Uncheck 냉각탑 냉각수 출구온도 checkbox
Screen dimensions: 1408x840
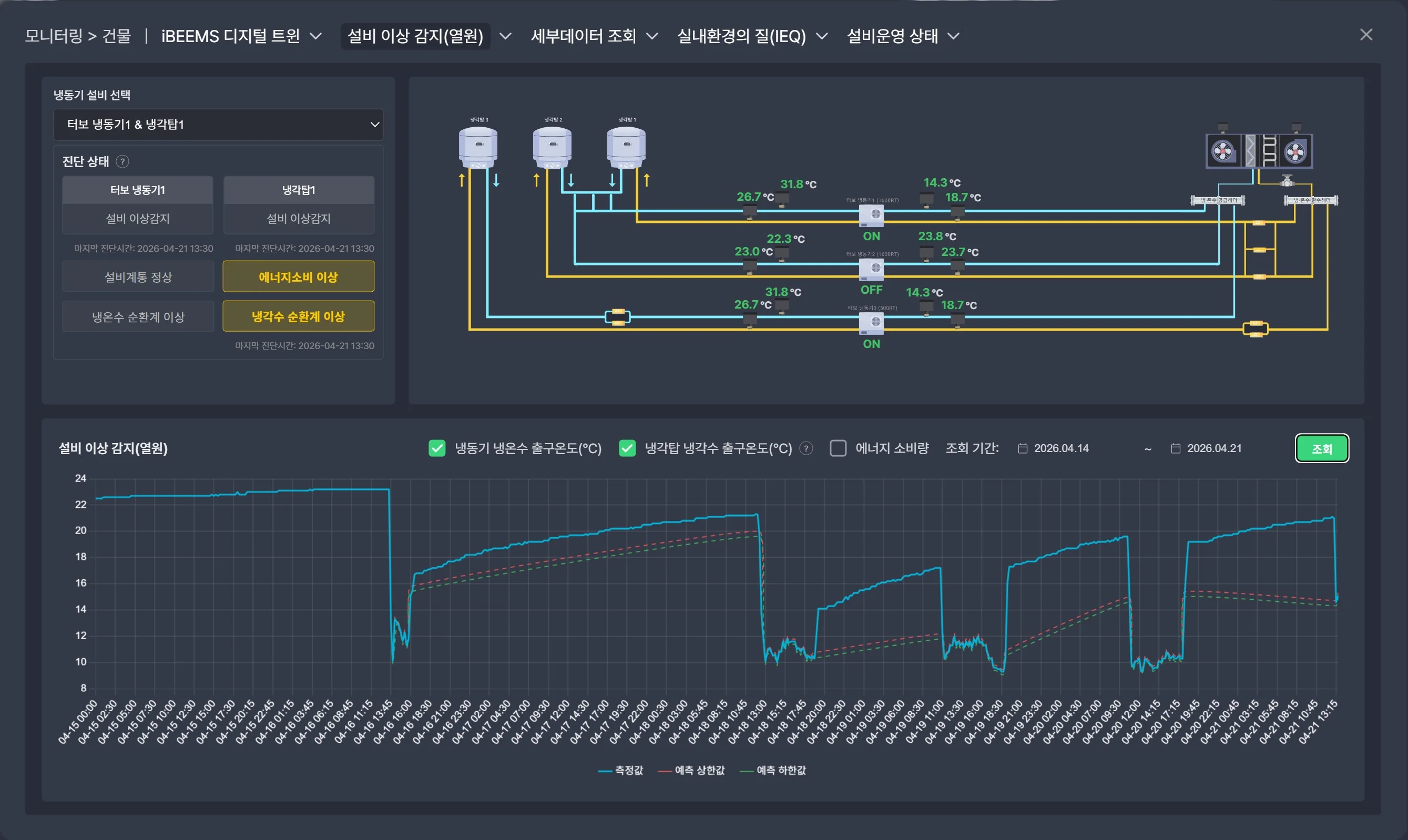click(x=627, y=448)
